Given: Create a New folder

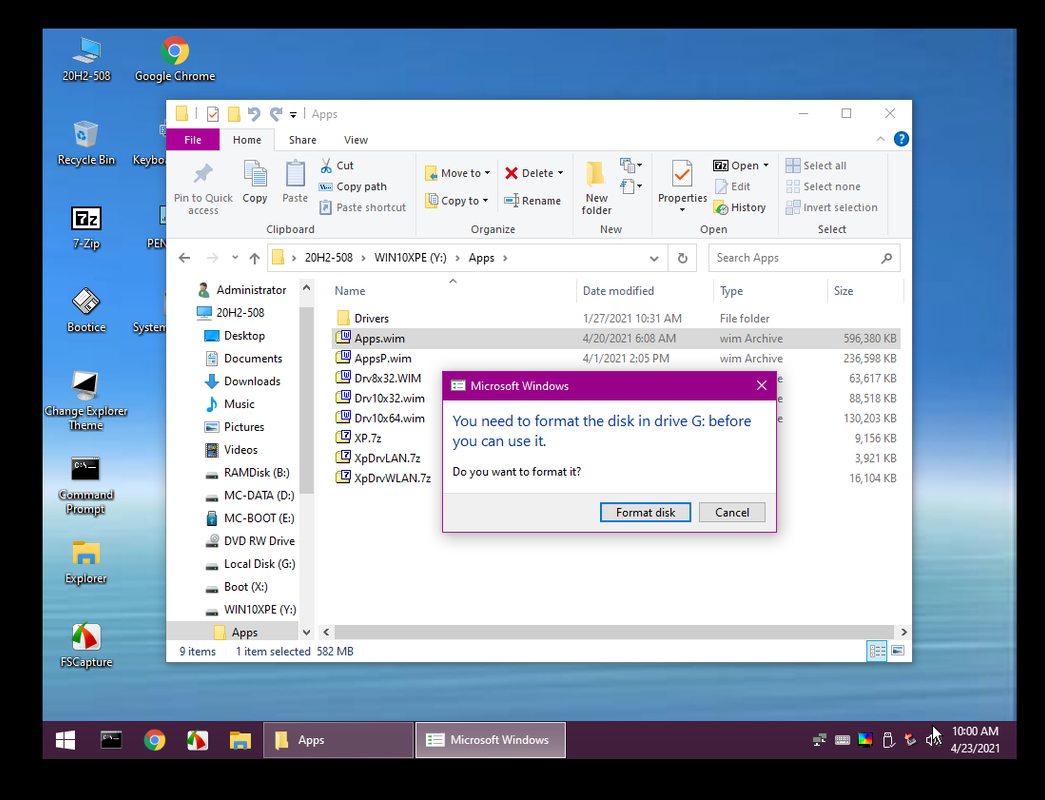Looking at the screenshot, I should pyautogui.click(x=596, y=188).
